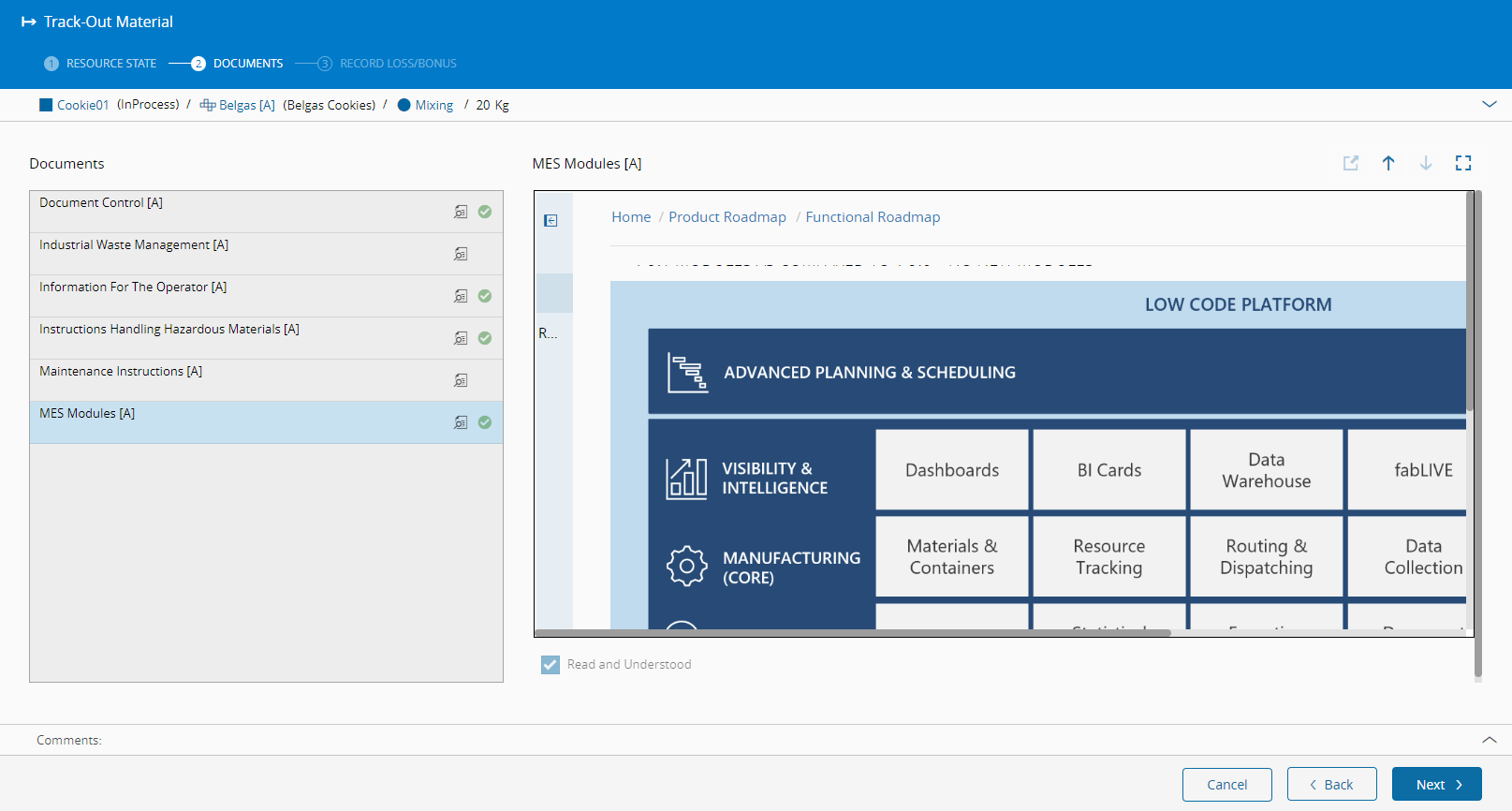Select Maintenance Instructions document in list
Image resolution: width=1512 pixels, height=811 pixels.
coord(122,372)
